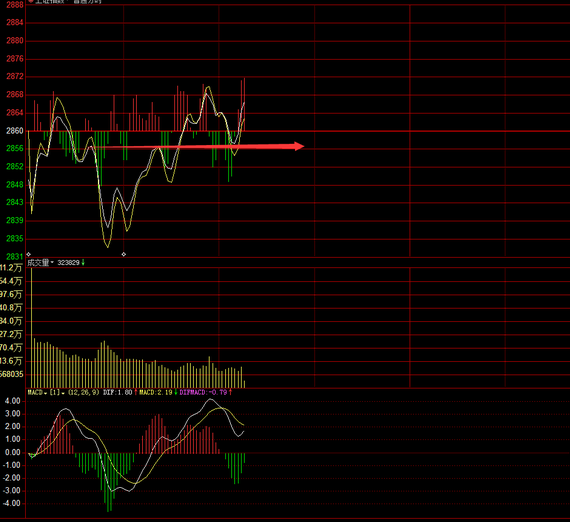Image resolution: width=570 pixels, height=522 pixels.
Task: Select the yellow MACD:2.19 readout
Action: click(x=156, y=393)
